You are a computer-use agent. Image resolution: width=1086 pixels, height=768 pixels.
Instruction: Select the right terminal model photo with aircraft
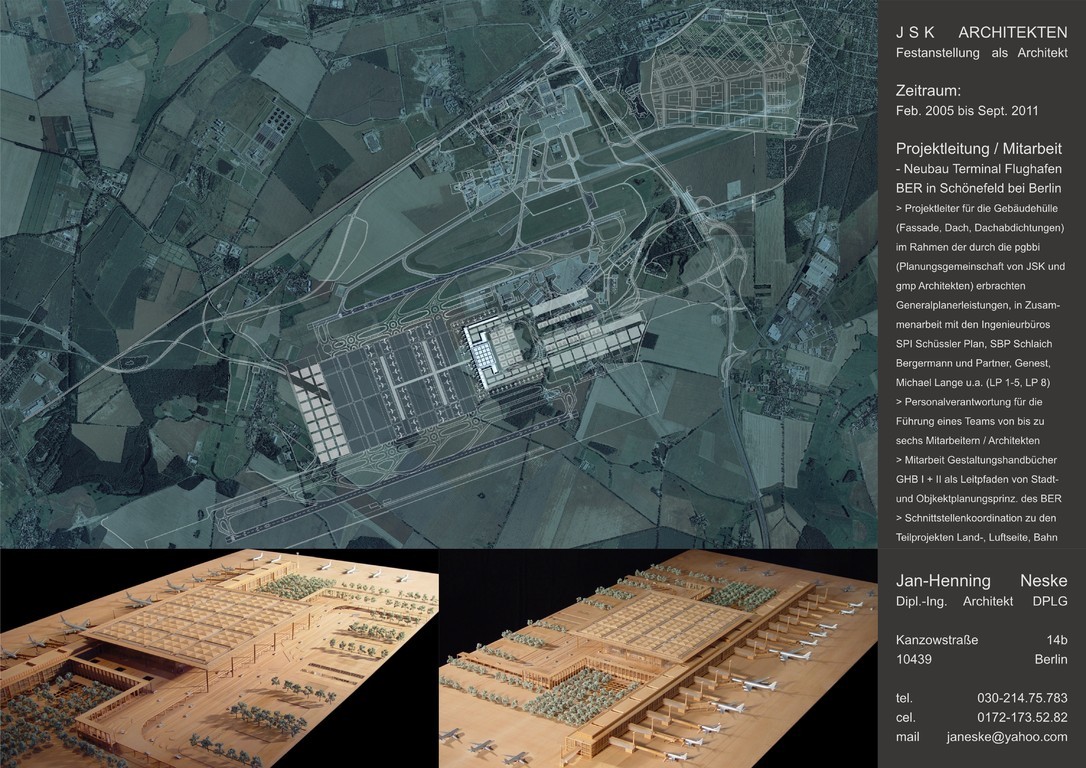(658, 658)
